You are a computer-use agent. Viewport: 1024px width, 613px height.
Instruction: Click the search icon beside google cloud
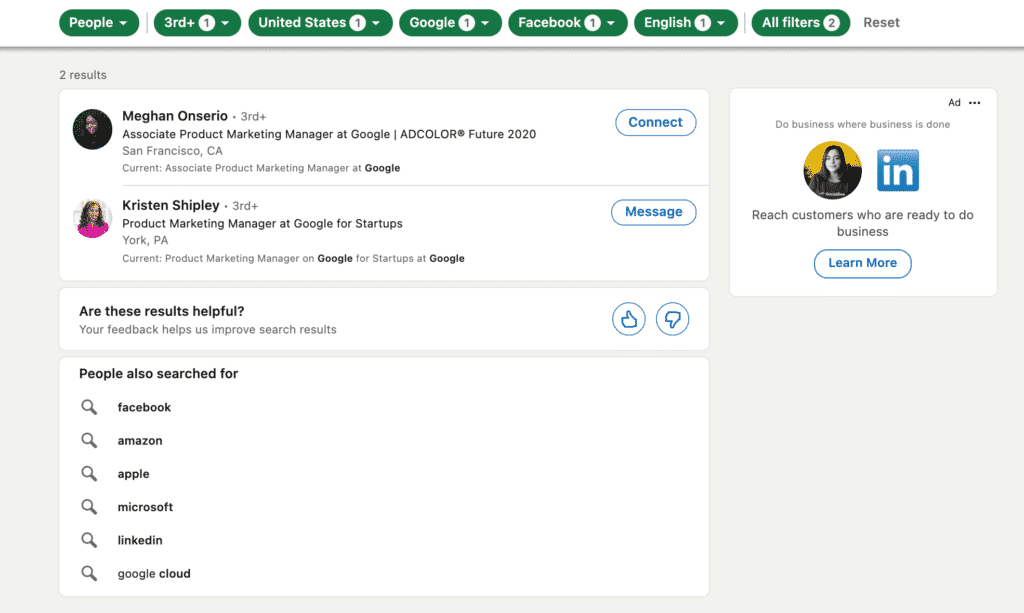coord(89,574)
